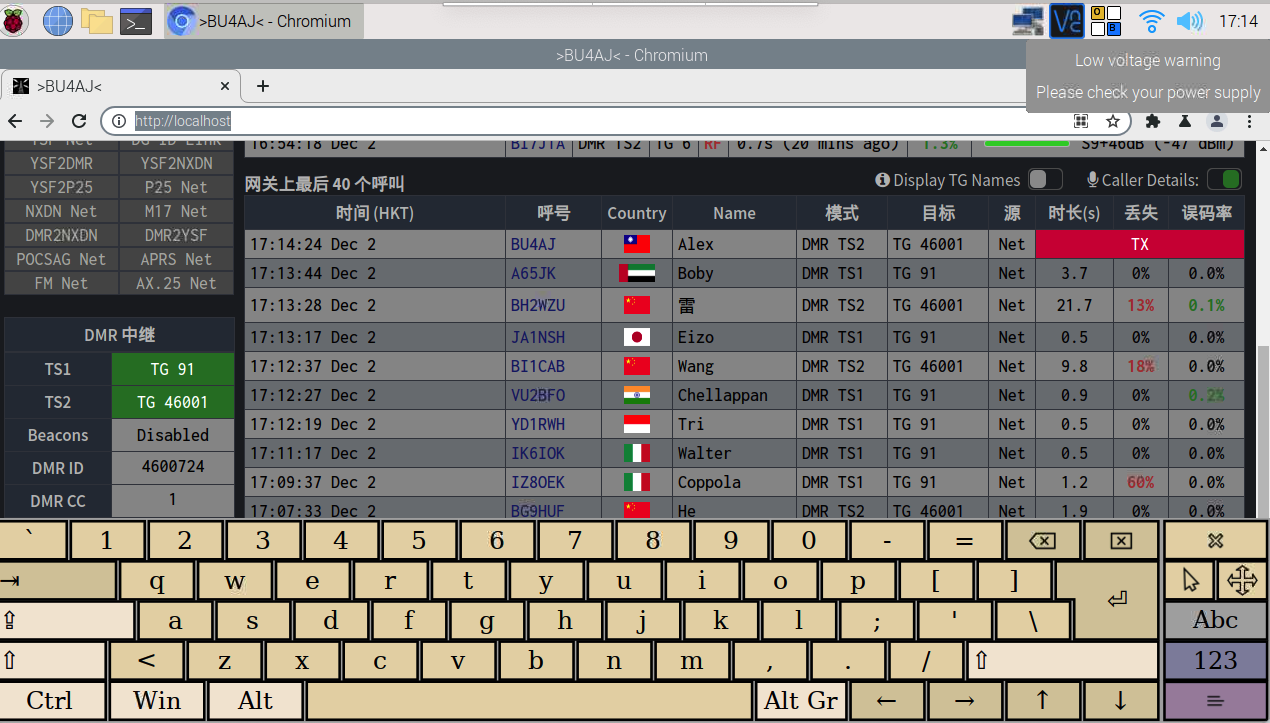The height and width of the screenshot is (723, 1270).
Task: Turn off the Caller Details switch
Action: (1224, 180)
